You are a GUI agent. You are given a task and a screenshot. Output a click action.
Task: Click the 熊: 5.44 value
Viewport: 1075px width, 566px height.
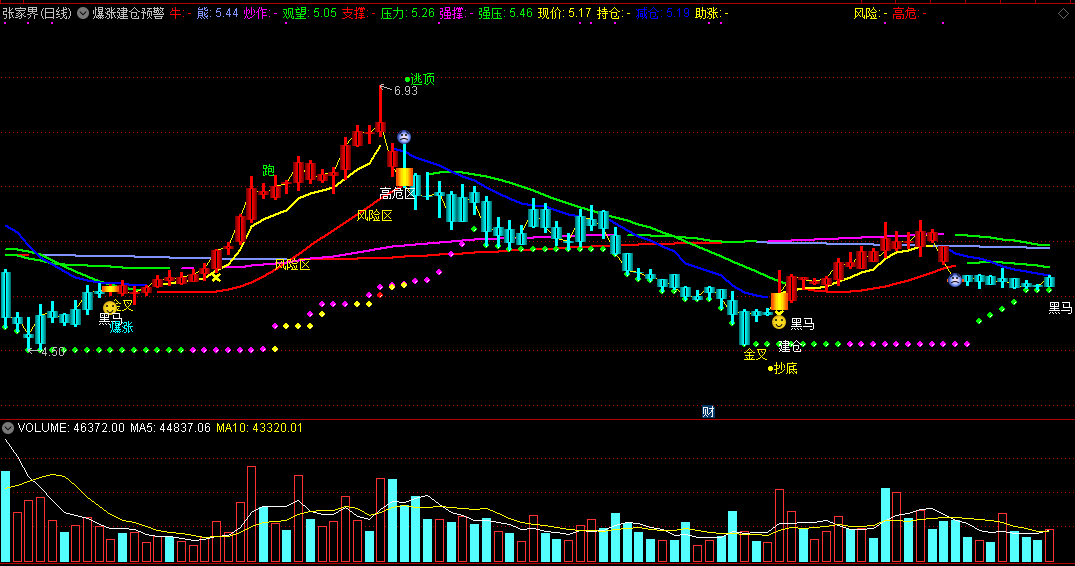coord(217,13)
